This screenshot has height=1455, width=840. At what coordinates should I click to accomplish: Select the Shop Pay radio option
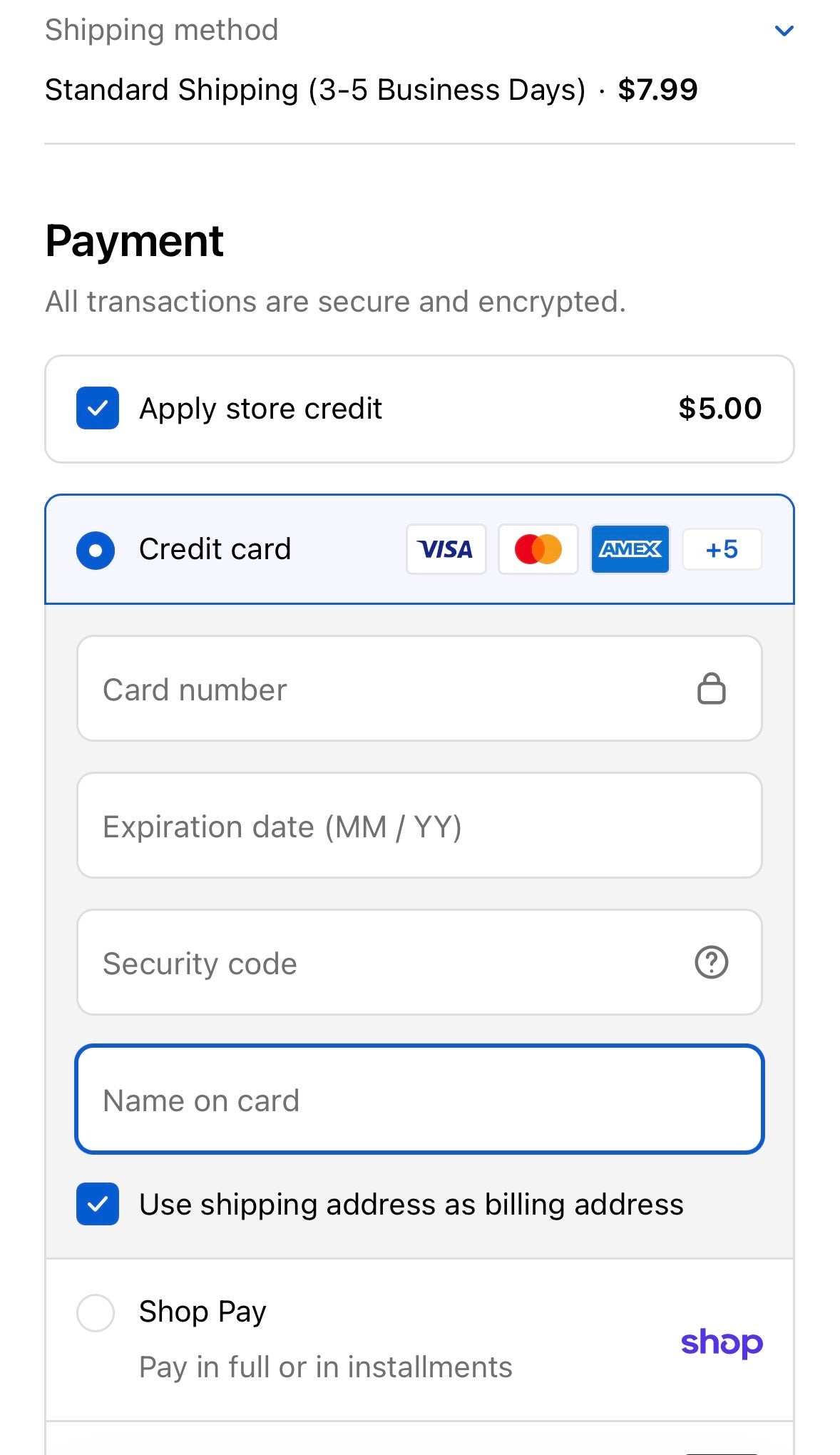click(96, 1312)
